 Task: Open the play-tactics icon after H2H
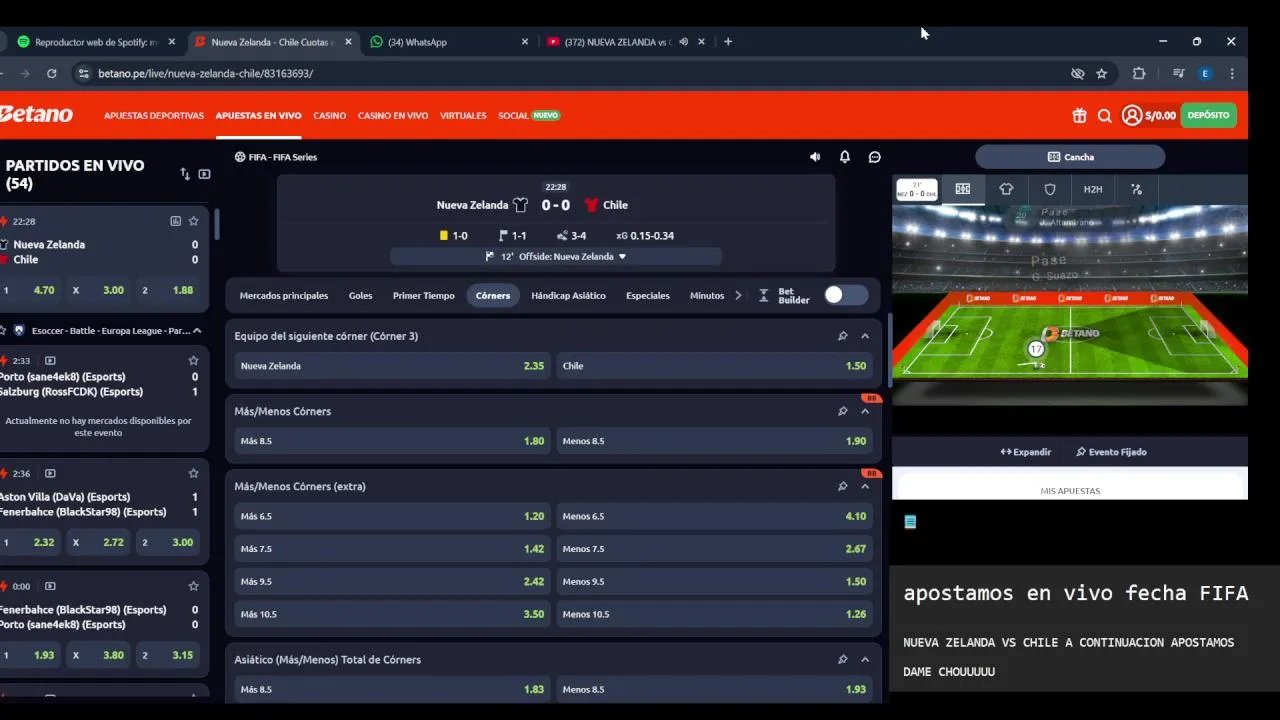1136,189
